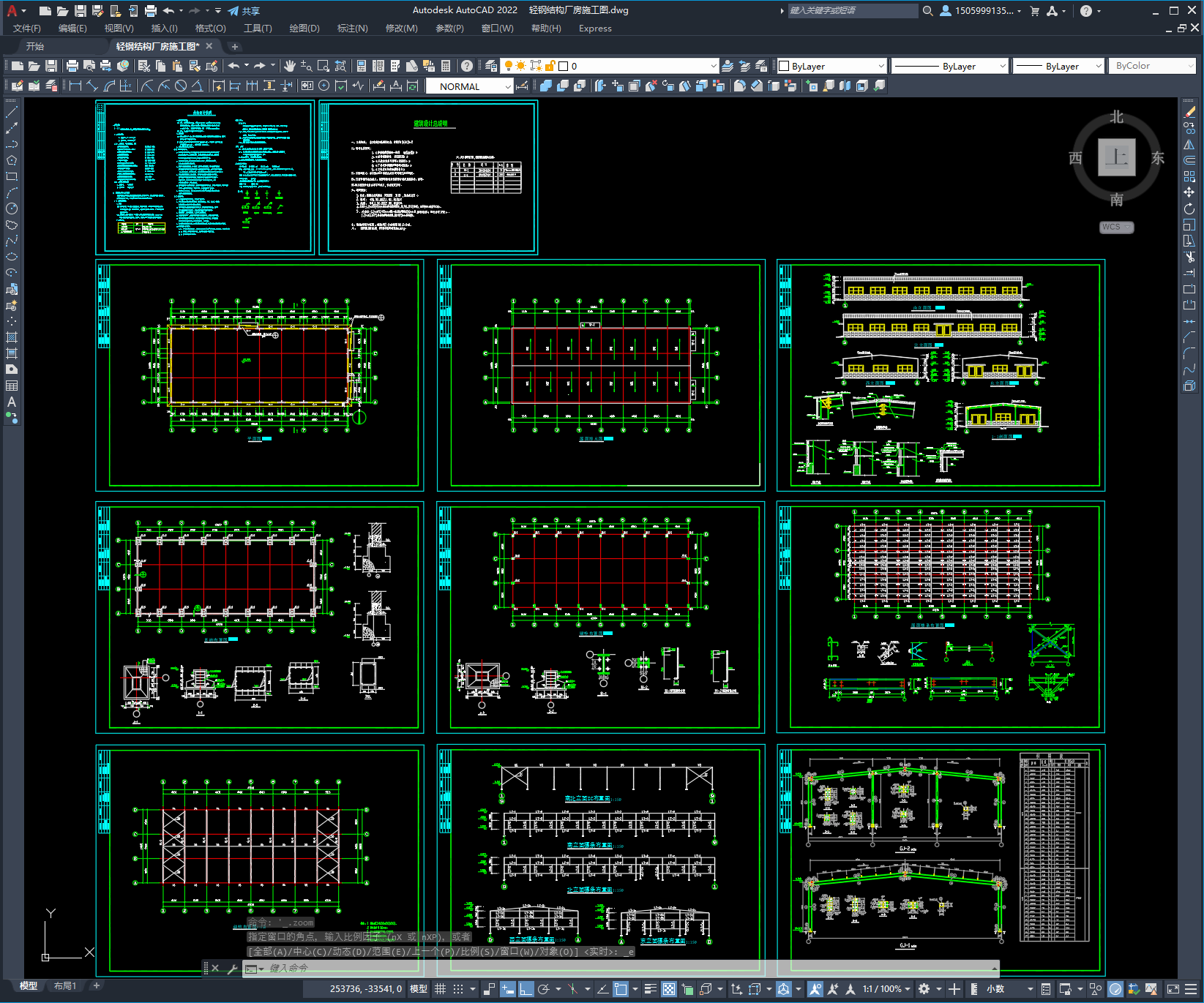The width and height of the screenshot is (1204, 1003).
Task: Click the search magnifier icon
Action: pos(928,11)
